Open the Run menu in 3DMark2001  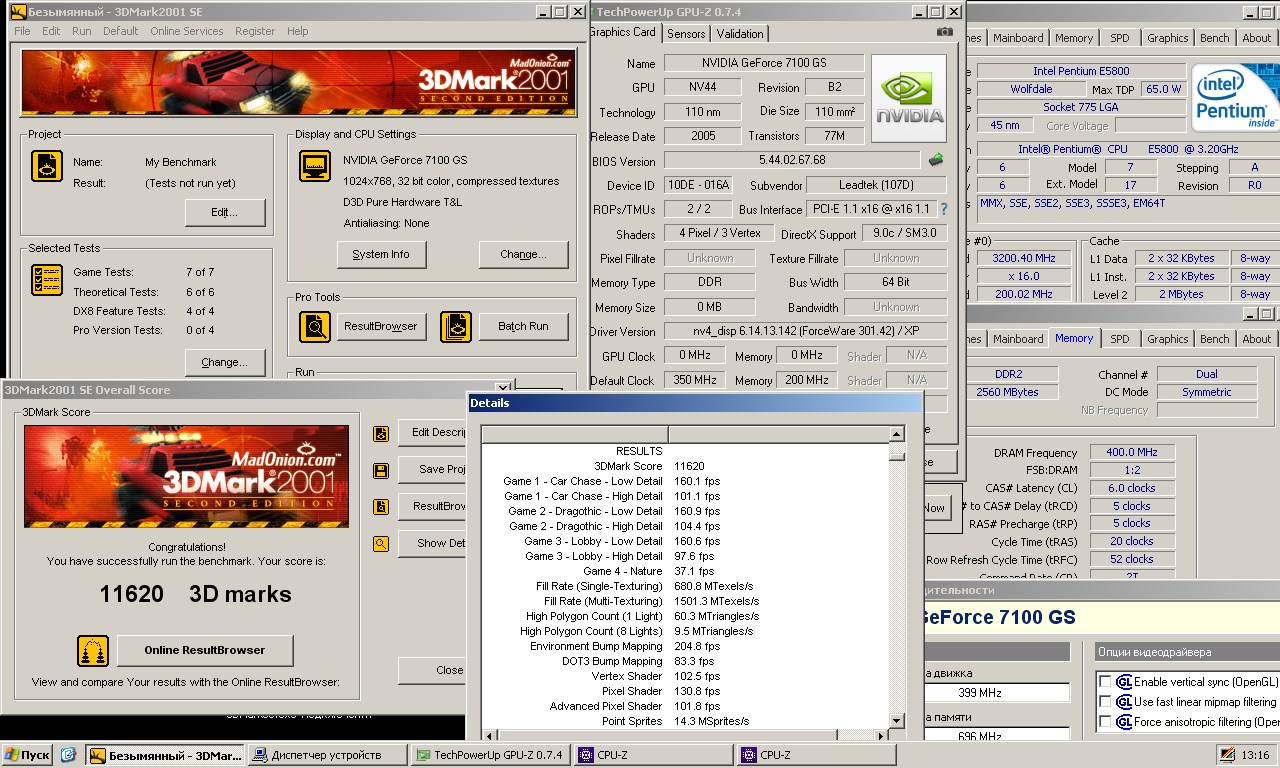coord(82,31)
